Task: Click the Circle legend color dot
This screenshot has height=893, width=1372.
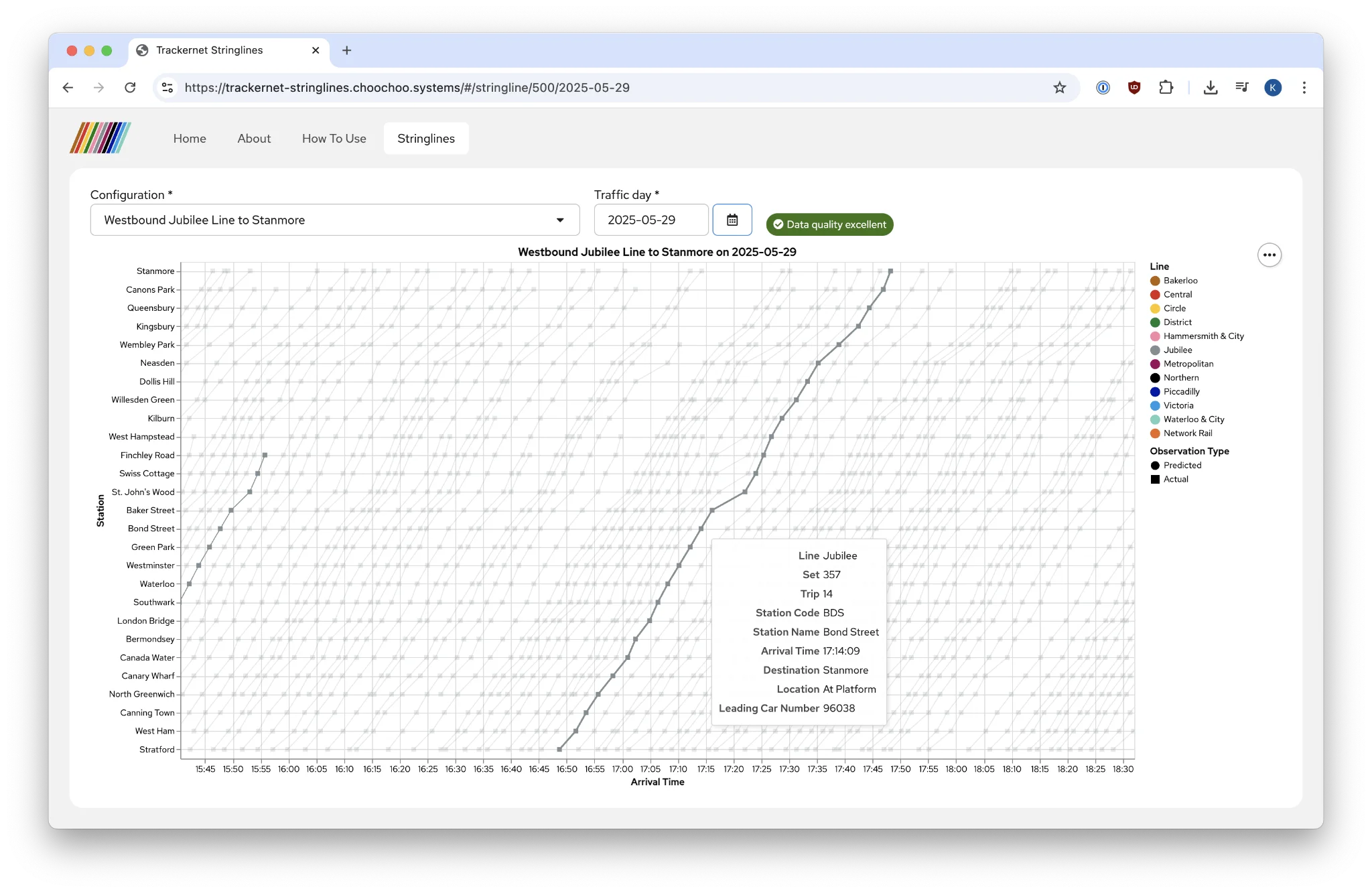Action: click(1155, 309)
